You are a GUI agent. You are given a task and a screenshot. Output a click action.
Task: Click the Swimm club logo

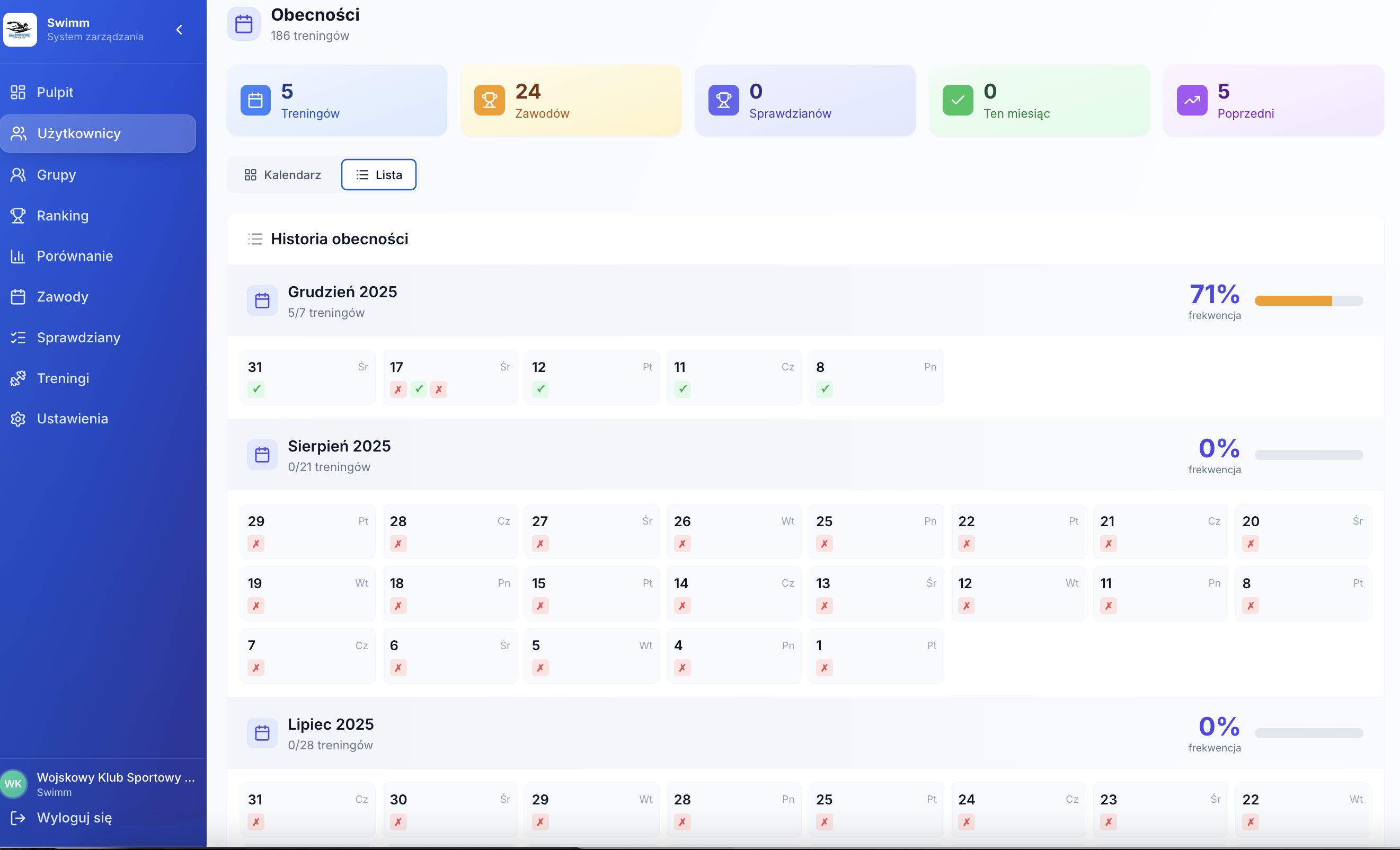coord(20,30)
